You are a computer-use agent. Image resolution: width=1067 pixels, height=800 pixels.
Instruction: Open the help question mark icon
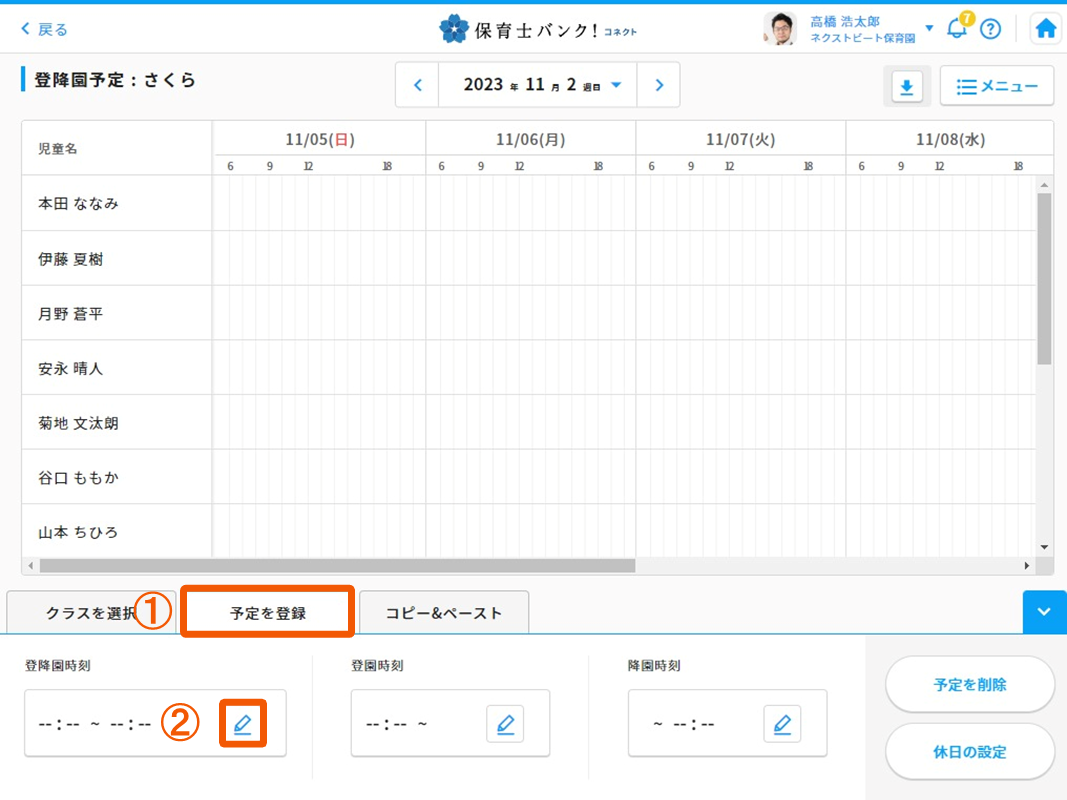point(990,29)
